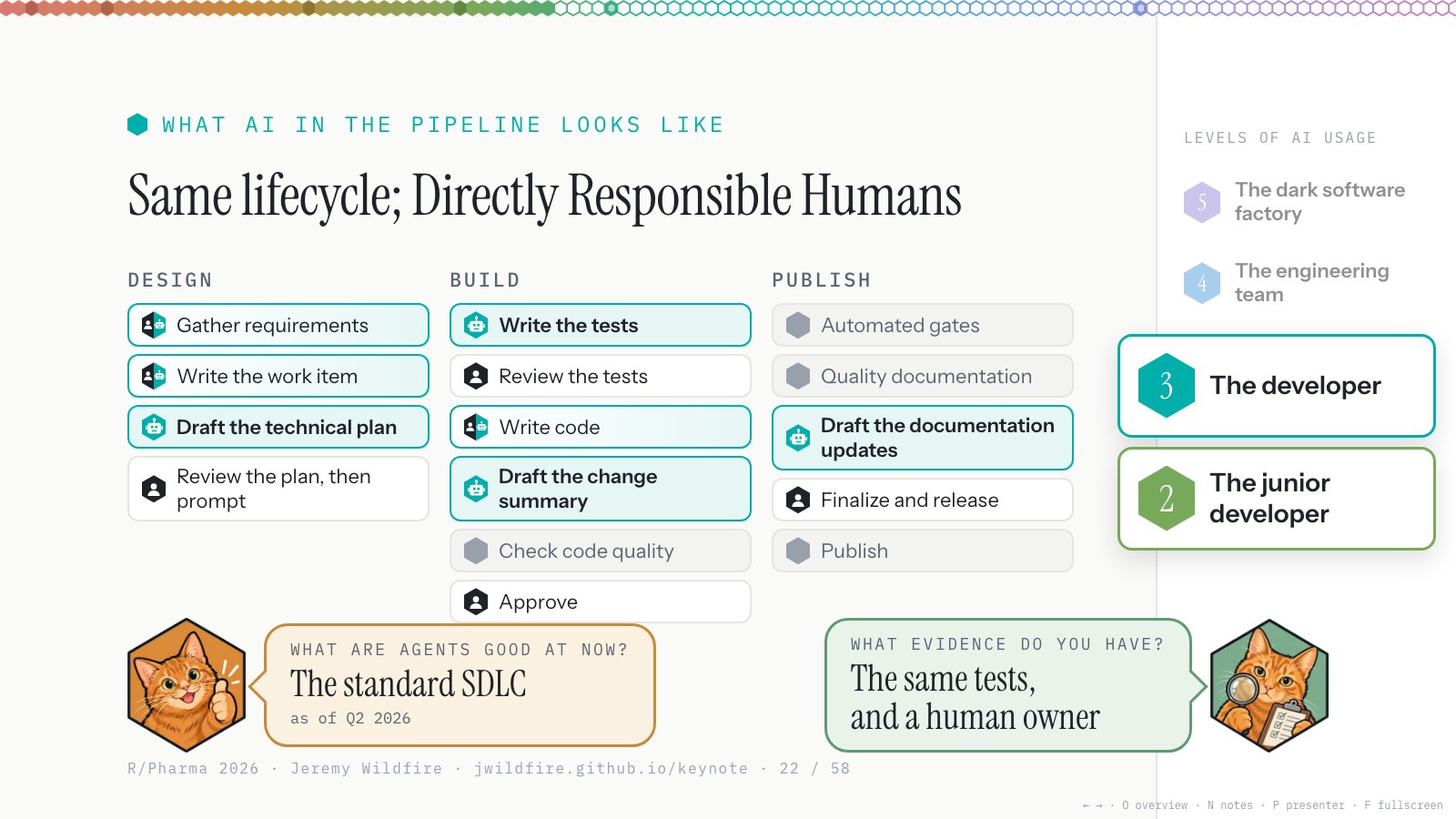Image resolution: width=1456 pixels, height=819 pixels.
Task: Click the robot icon beside Draft the technical plan
Action: (x=154, y=427)
